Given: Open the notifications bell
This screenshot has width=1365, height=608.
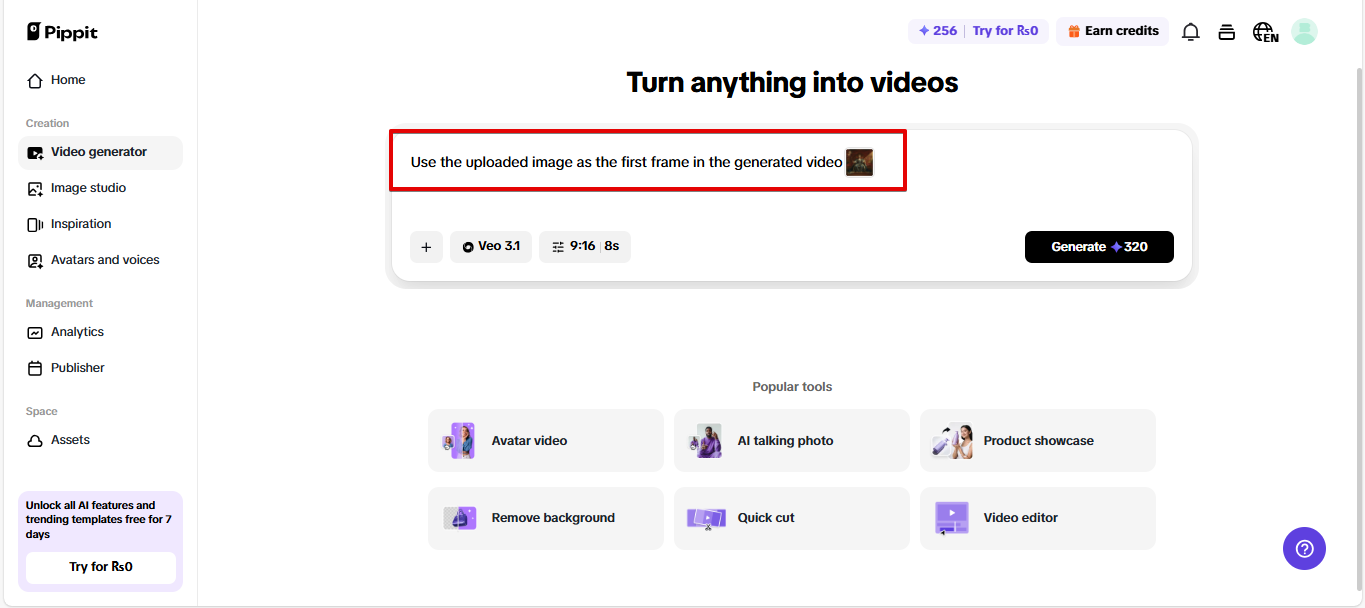Looking at the screenshot, I should [x=1190, y=32].
